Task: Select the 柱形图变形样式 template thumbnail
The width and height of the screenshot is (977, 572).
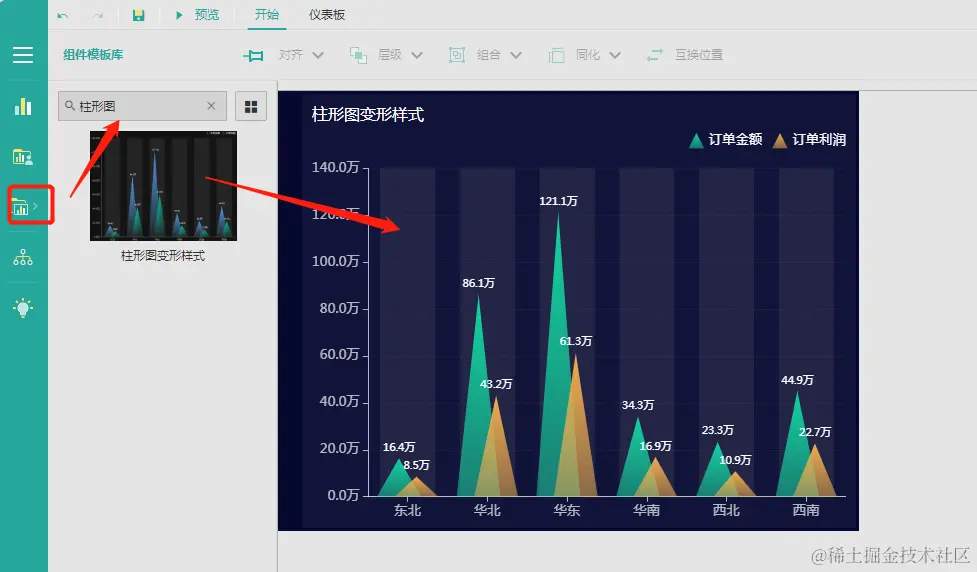Action: pyautogui.click(x=163, y=186)
